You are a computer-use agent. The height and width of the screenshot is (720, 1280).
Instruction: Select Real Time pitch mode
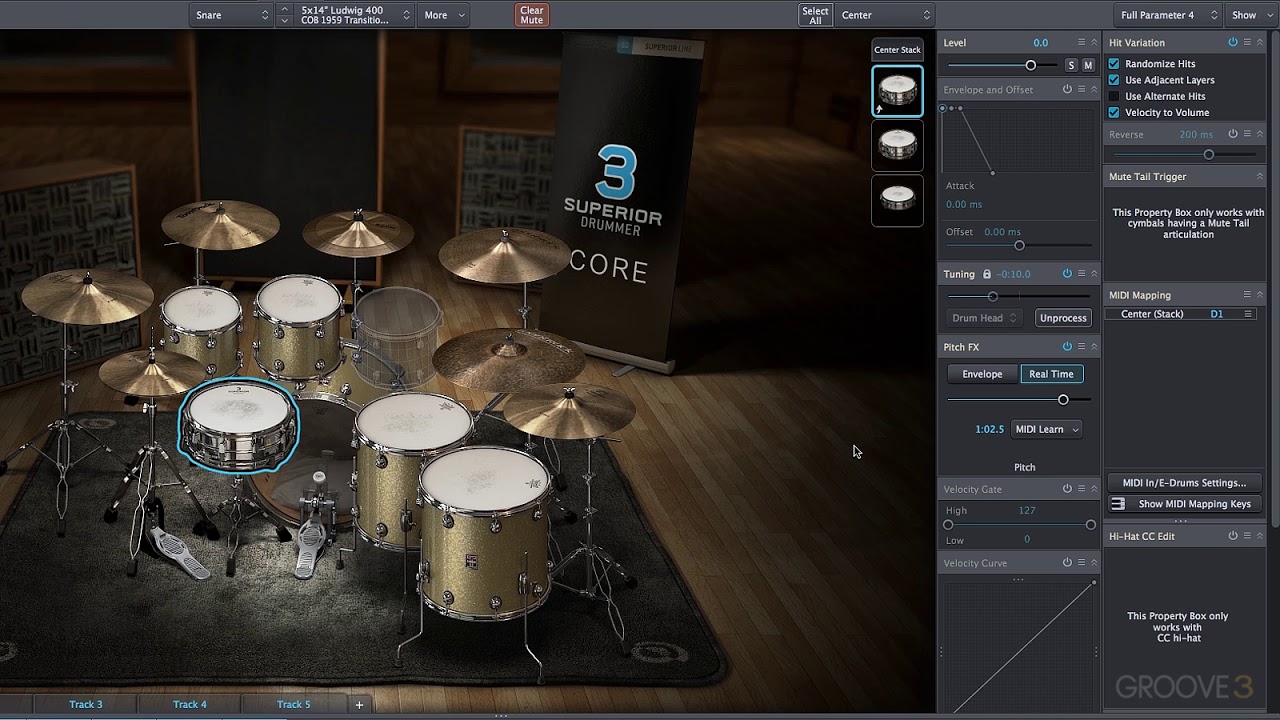pos(1051,374)
